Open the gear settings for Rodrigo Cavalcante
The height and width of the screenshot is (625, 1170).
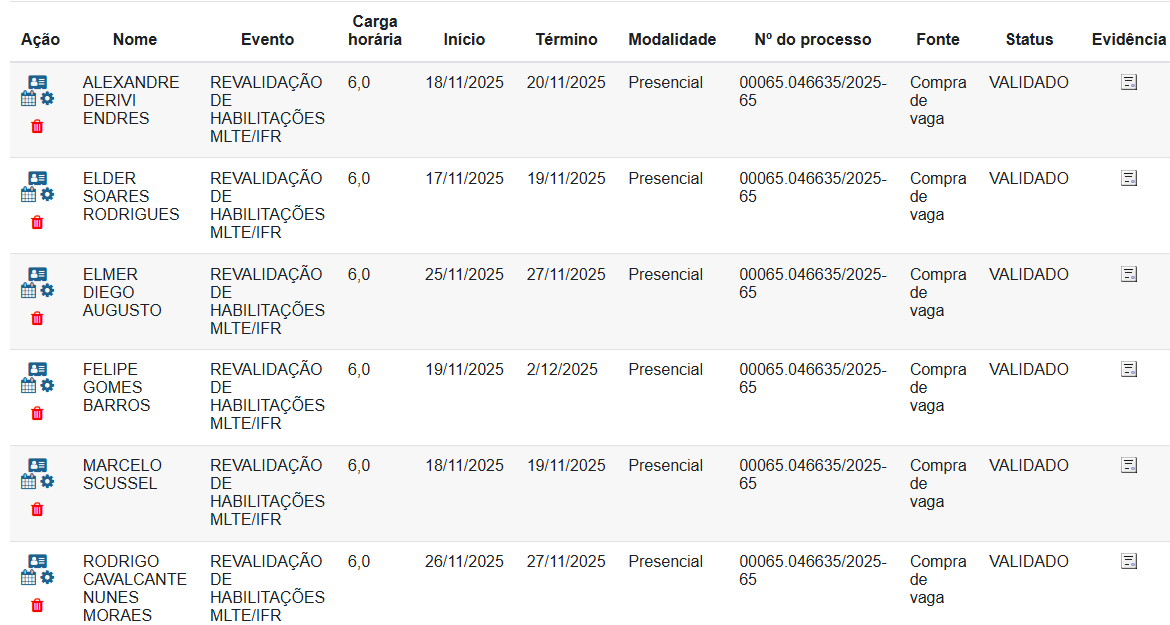point(47,578)
